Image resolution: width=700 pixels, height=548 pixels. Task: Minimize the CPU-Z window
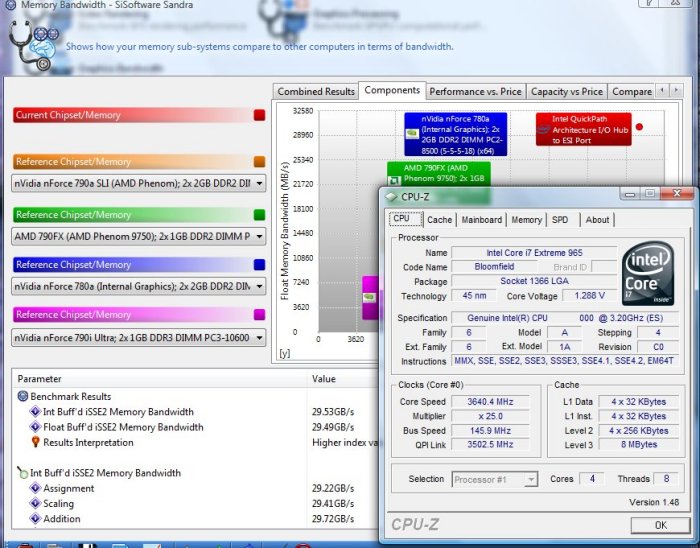(x=629, y=194)
